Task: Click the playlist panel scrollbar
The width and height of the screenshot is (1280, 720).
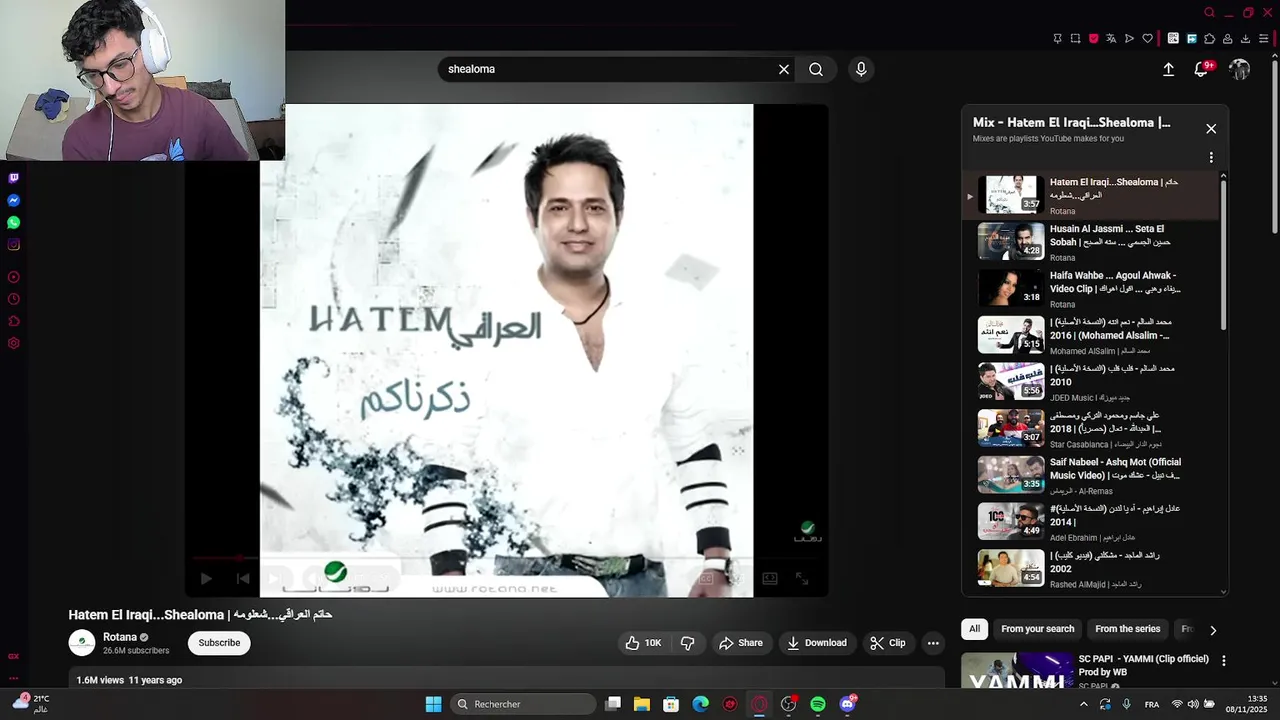Action: pyautogui.click(x=1223, y=254)
